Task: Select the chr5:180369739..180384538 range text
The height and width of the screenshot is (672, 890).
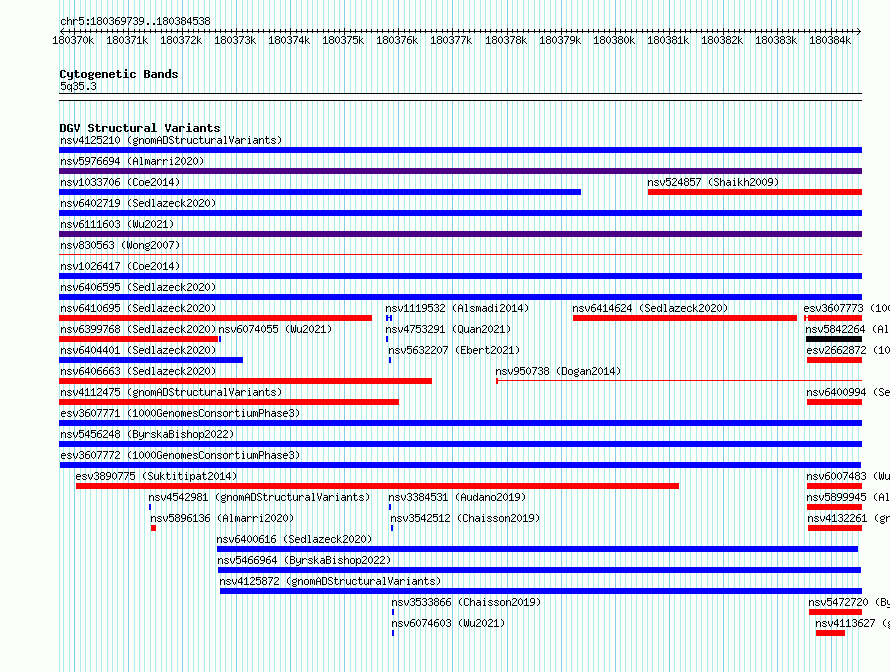Action: click(135, 21)
